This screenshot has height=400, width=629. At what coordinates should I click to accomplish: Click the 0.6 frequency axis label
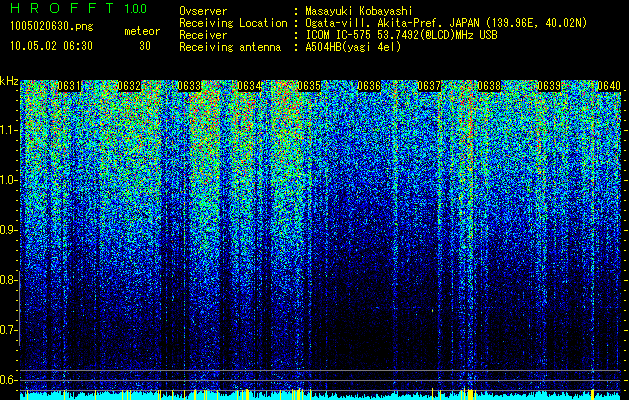[x=9, y=380]
